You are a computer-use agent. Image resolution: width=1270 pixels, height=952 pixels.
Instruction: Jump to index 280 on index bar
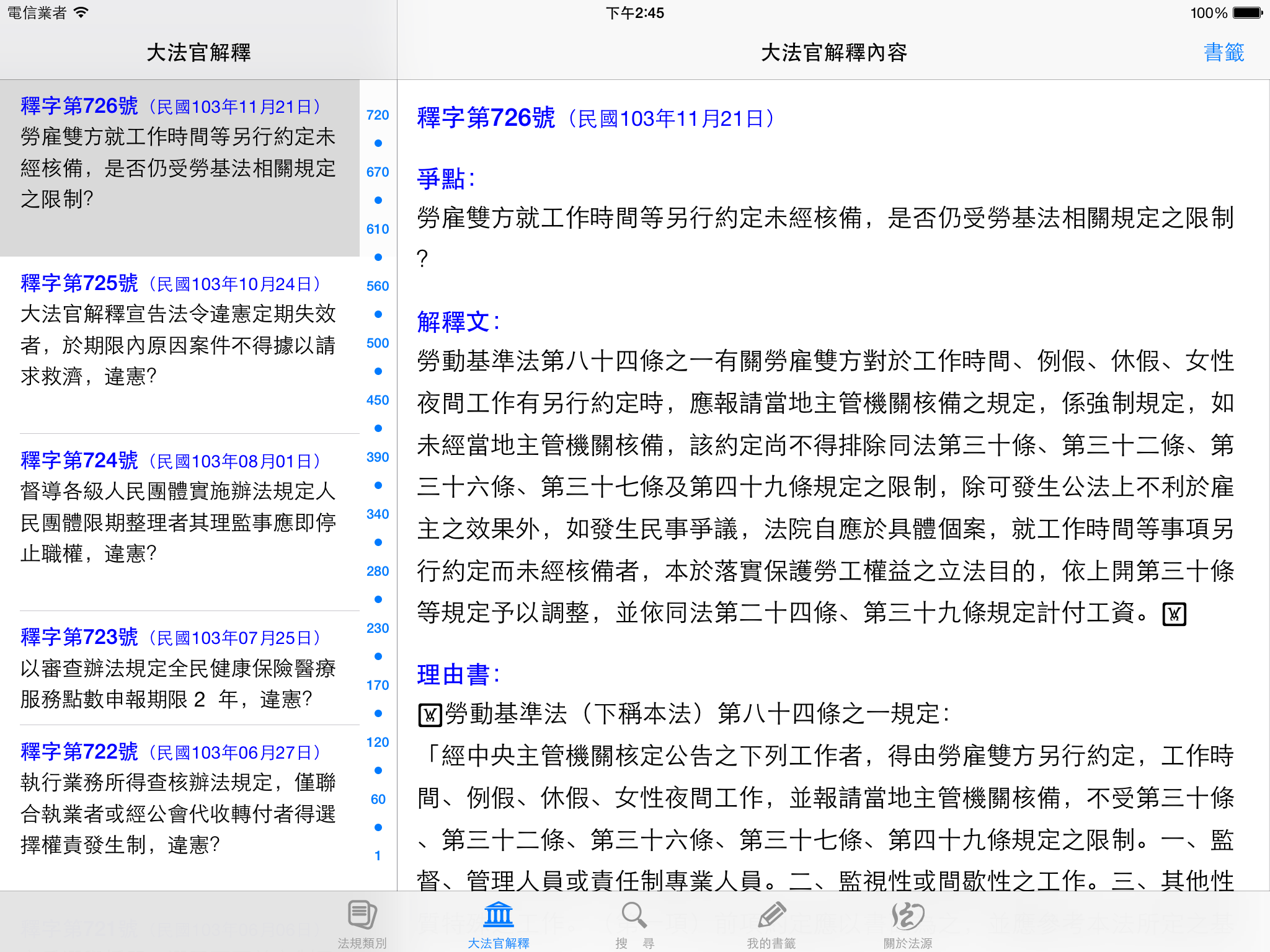[x=378, y=571]
